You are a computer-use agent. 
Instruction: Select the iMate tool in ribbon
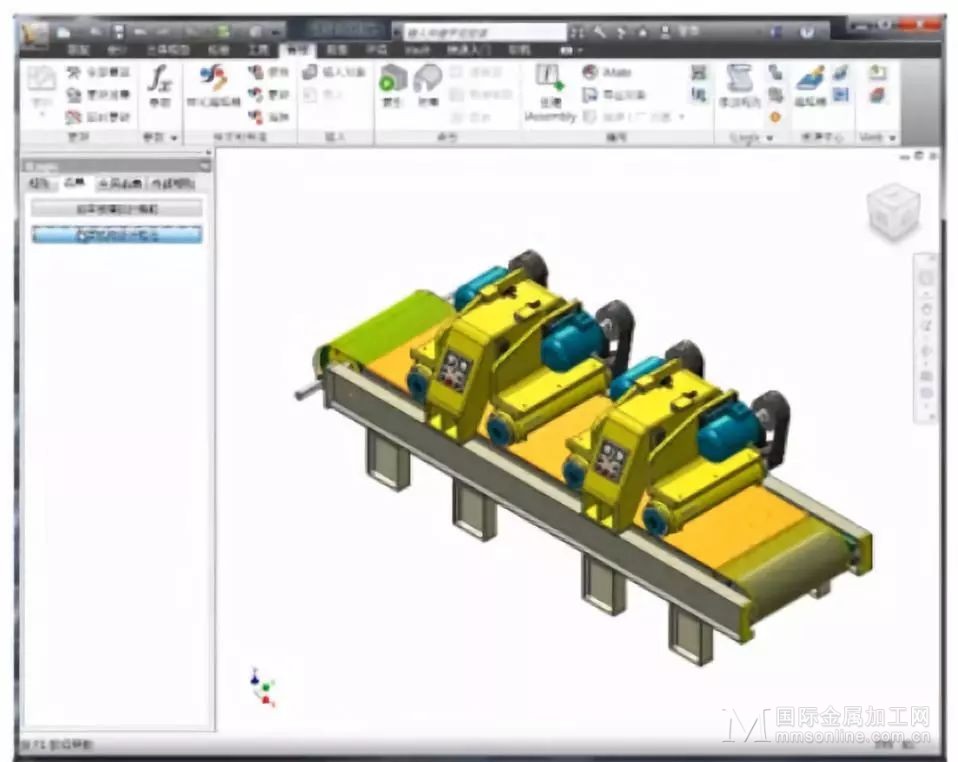pos(607,72)
